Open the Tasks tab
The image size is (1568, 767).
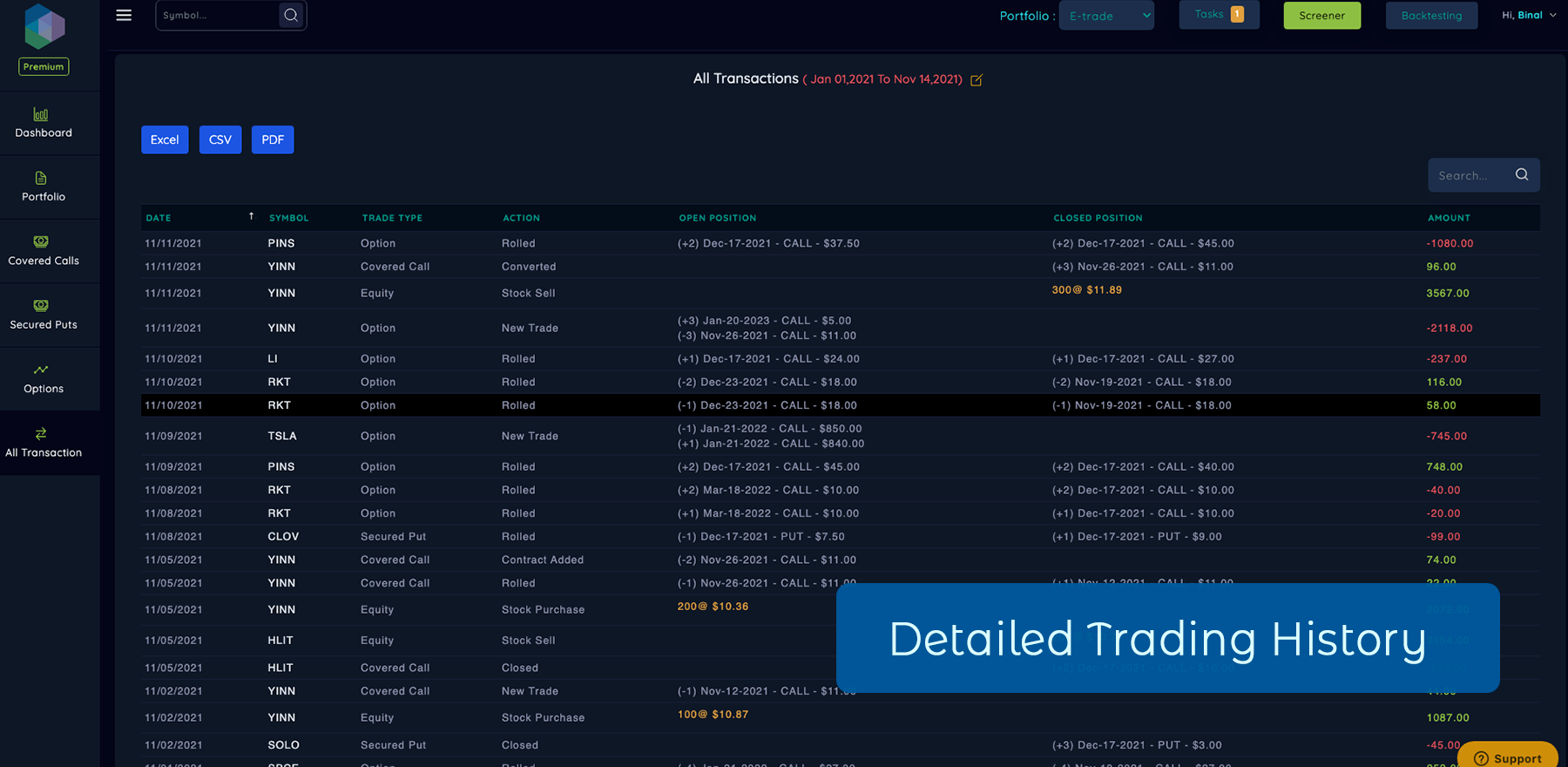1219,15
